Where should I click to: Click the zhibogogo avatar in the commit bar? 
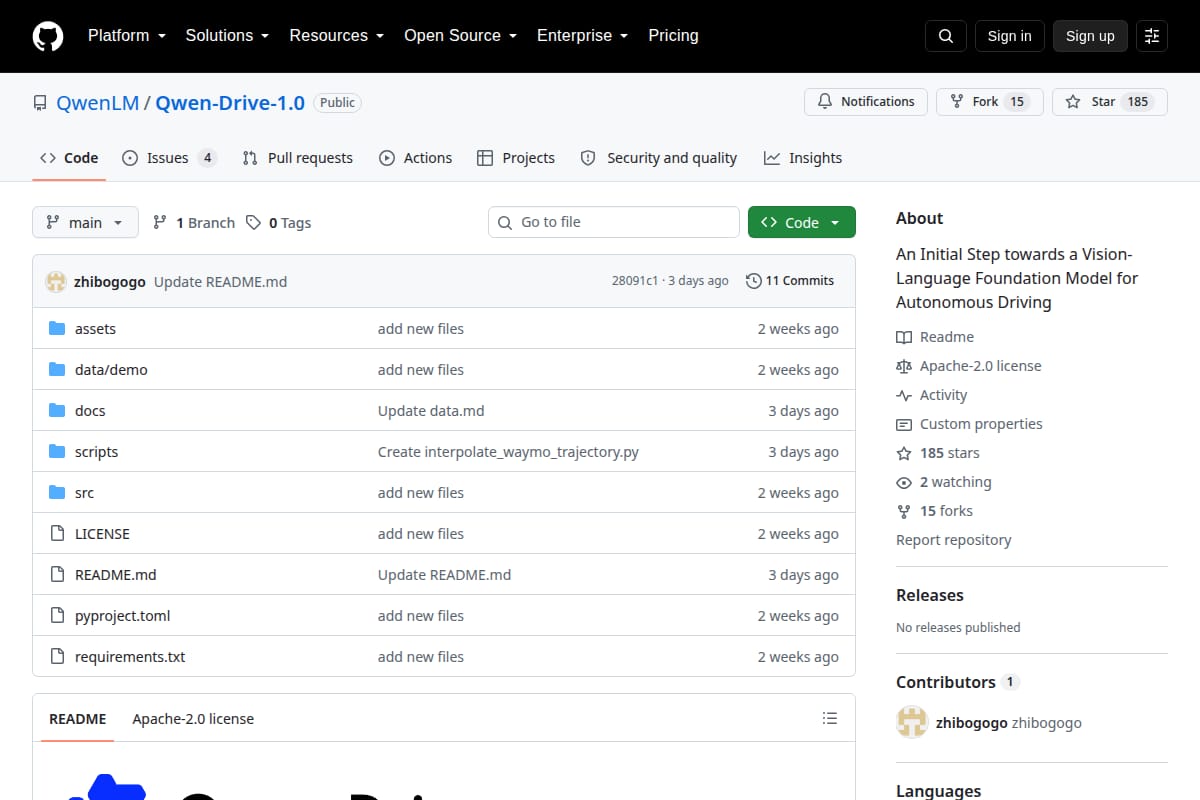56,281
